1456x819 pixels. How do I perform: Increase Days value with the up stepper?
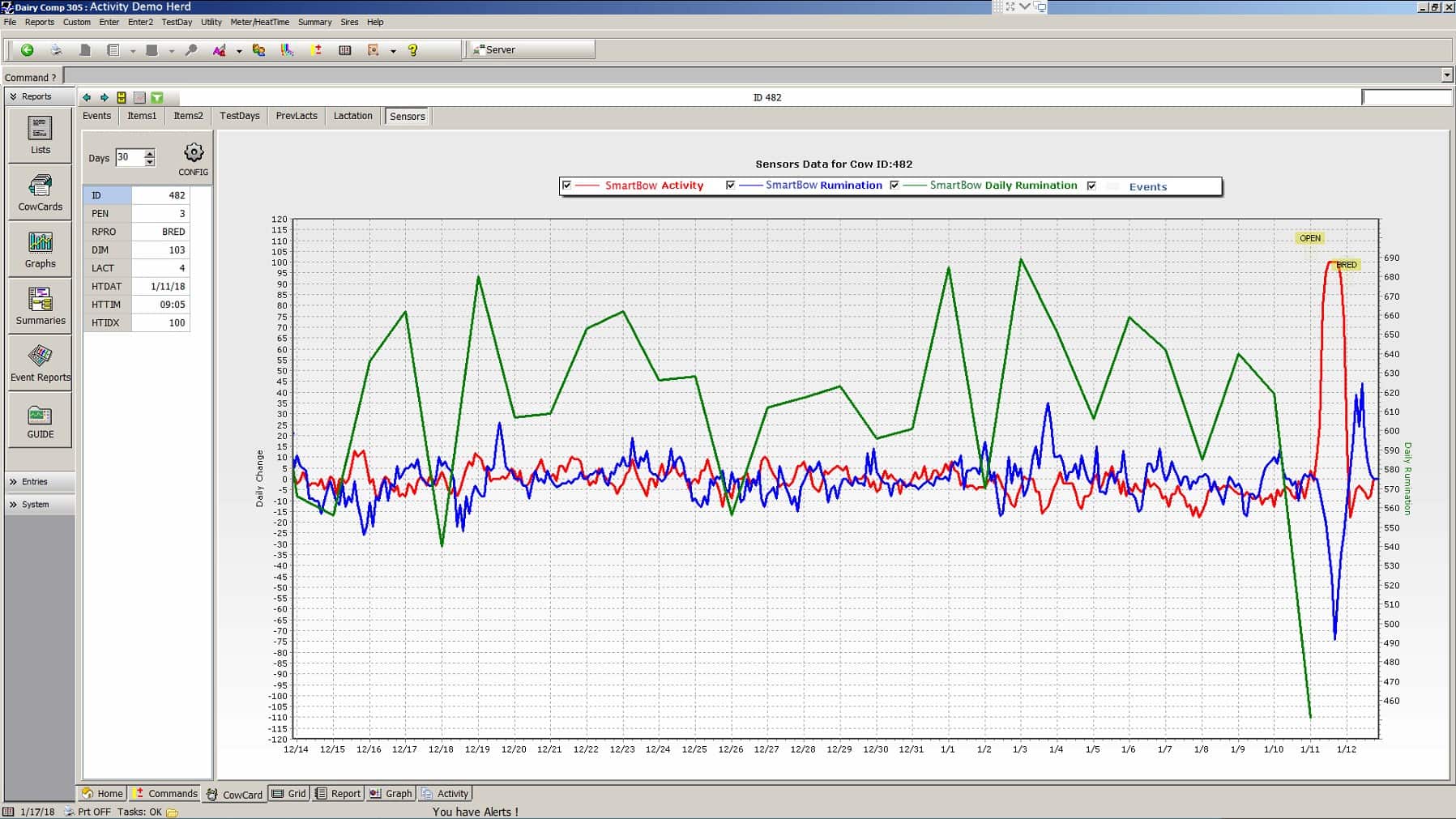coord(149,154)
